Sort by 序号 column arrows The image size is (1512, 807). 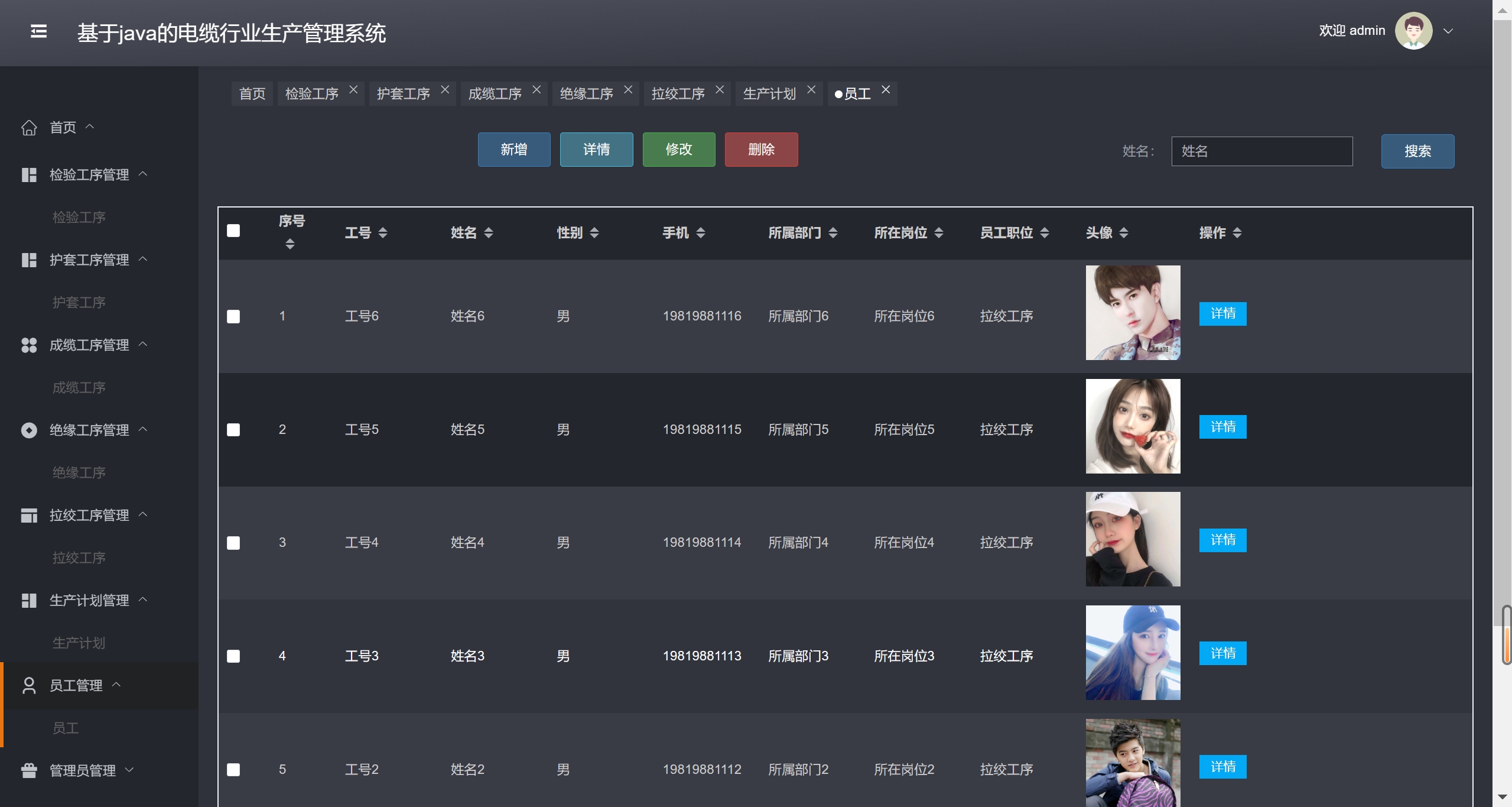pos(290,244)
